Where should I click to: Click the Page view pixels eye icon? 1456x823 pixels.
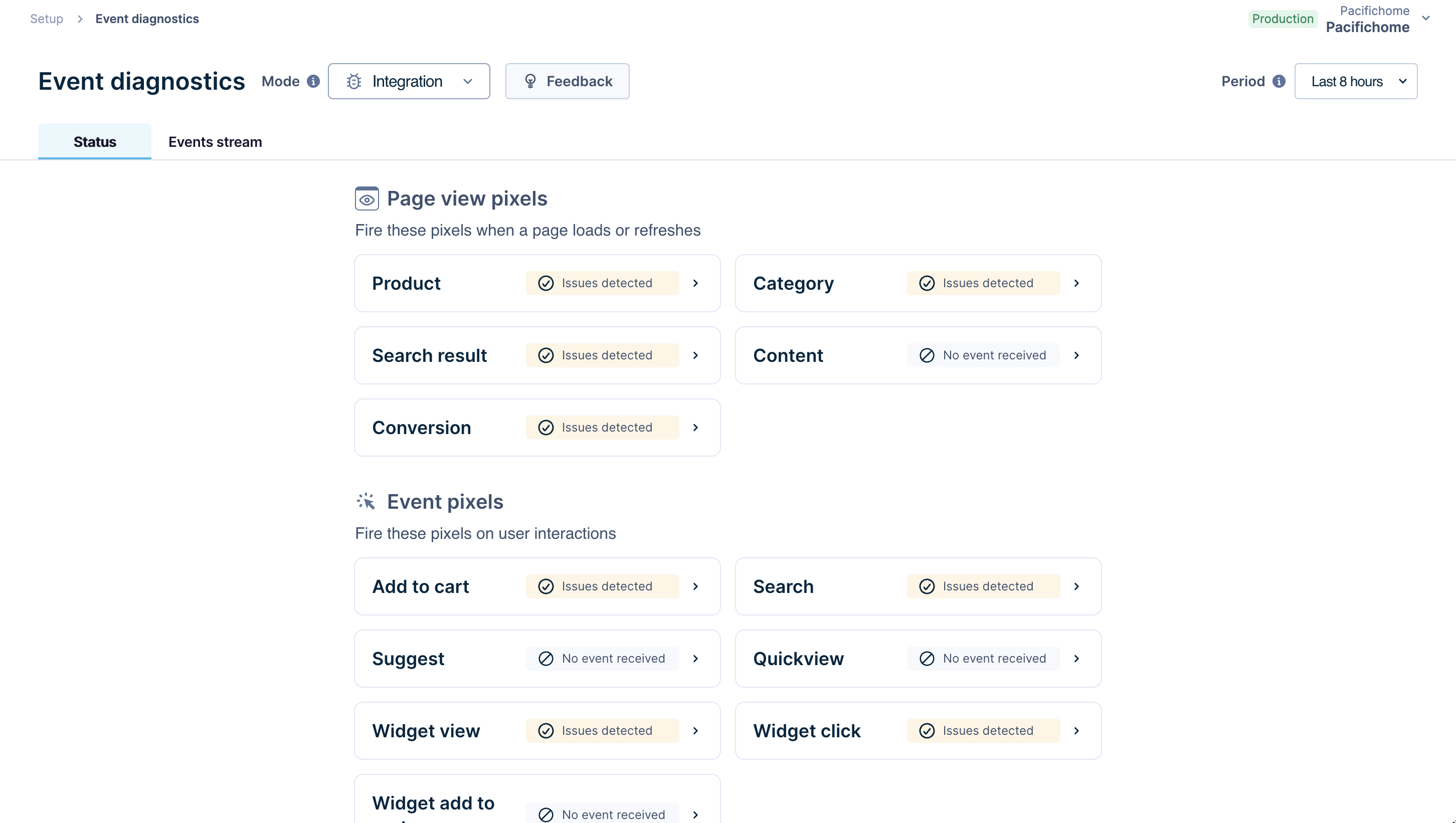tap(367, 199)
